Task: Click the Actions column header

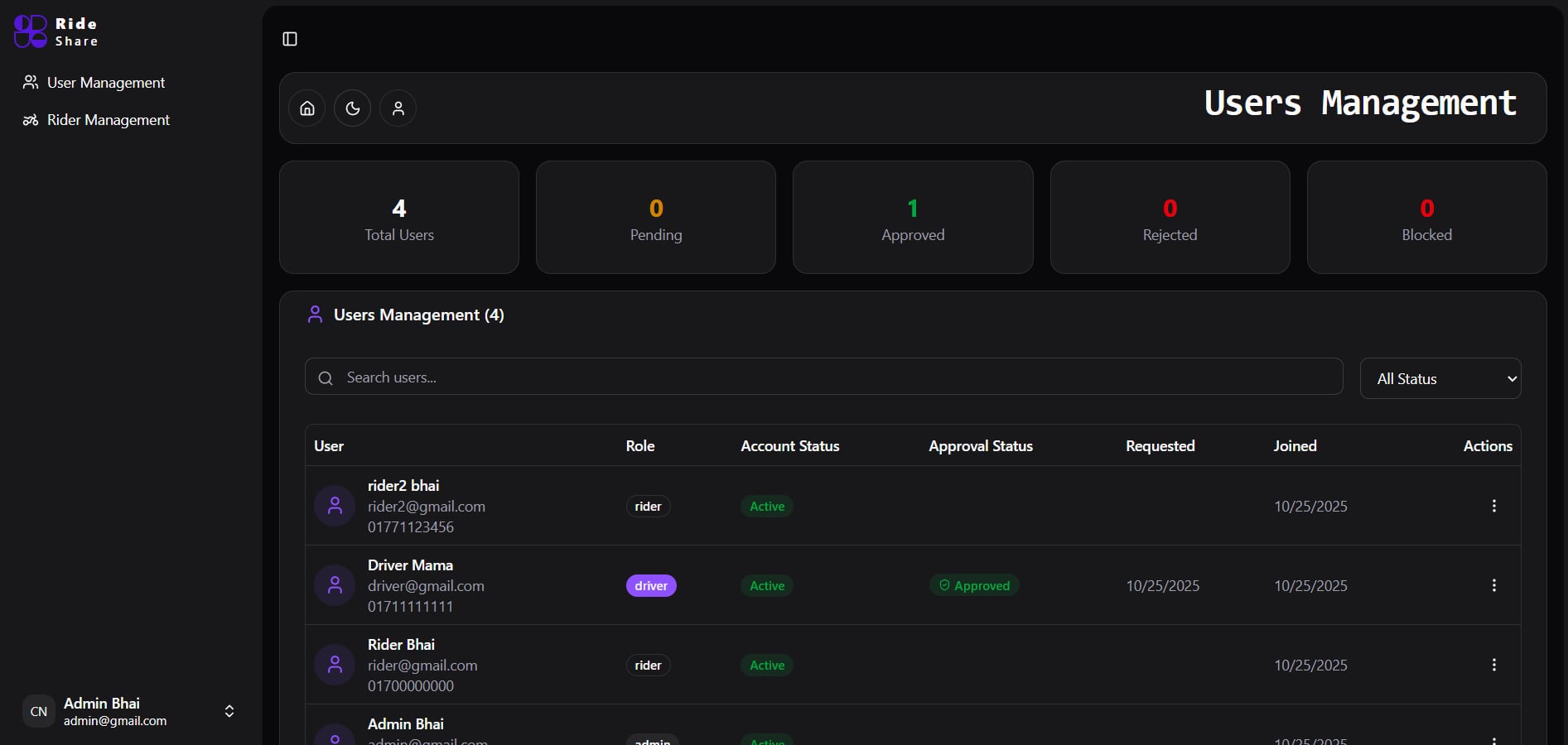Action: click(x=1488, y=446)
